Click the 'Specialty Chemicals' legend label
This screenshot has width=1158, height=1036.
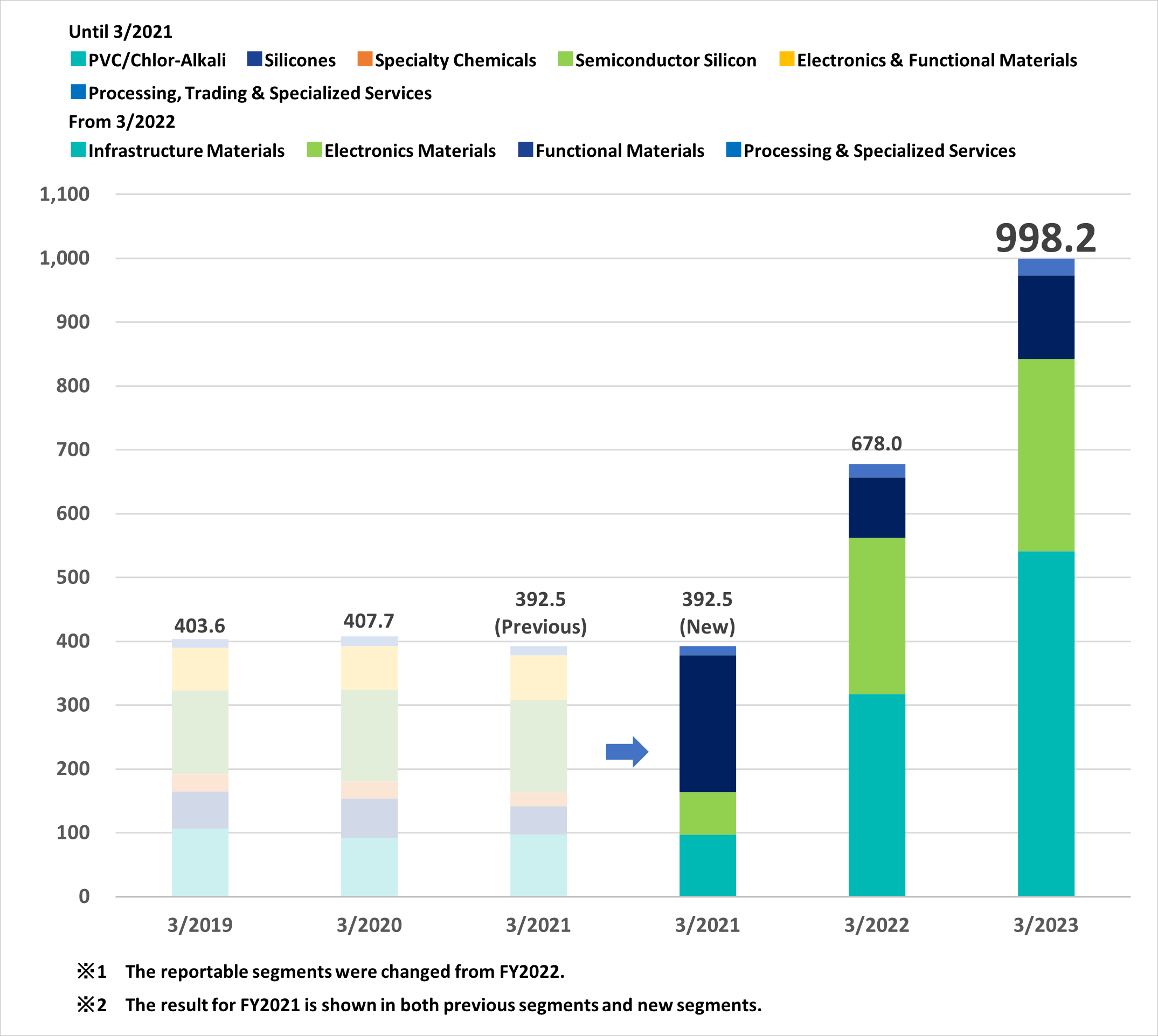455,60
